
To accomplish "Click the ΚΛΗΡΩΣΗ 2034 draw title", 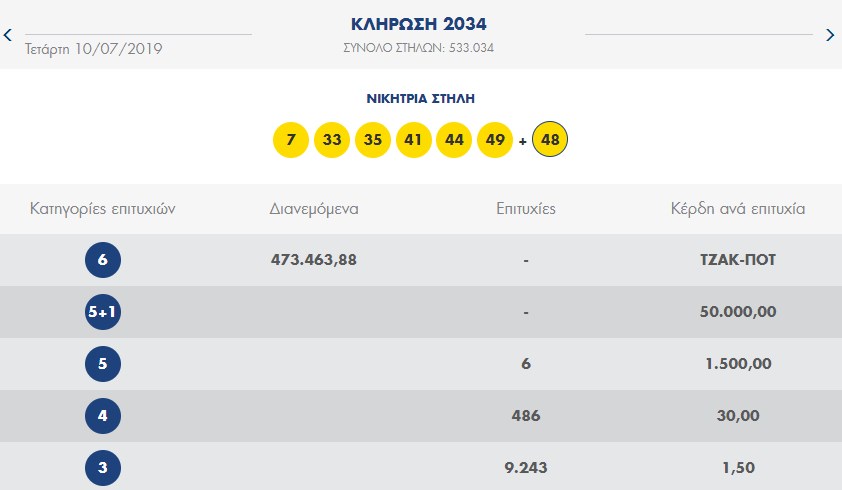I will coord(419,24).
